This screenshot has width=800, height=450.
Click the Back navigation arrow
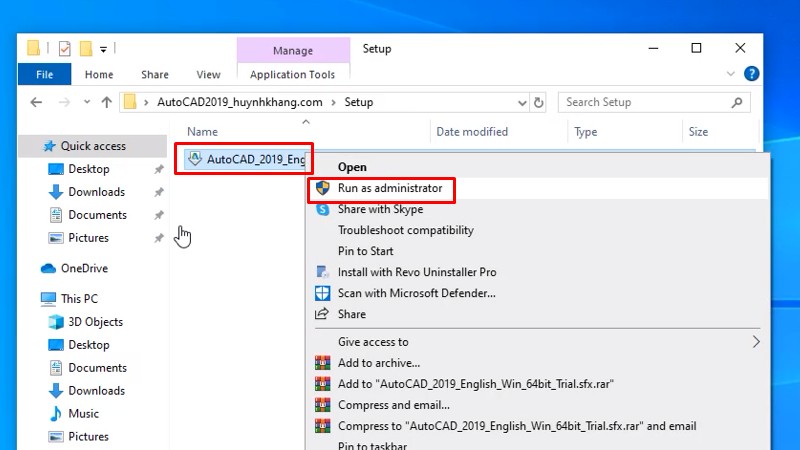pyautogui.click(x=36, y=102)
